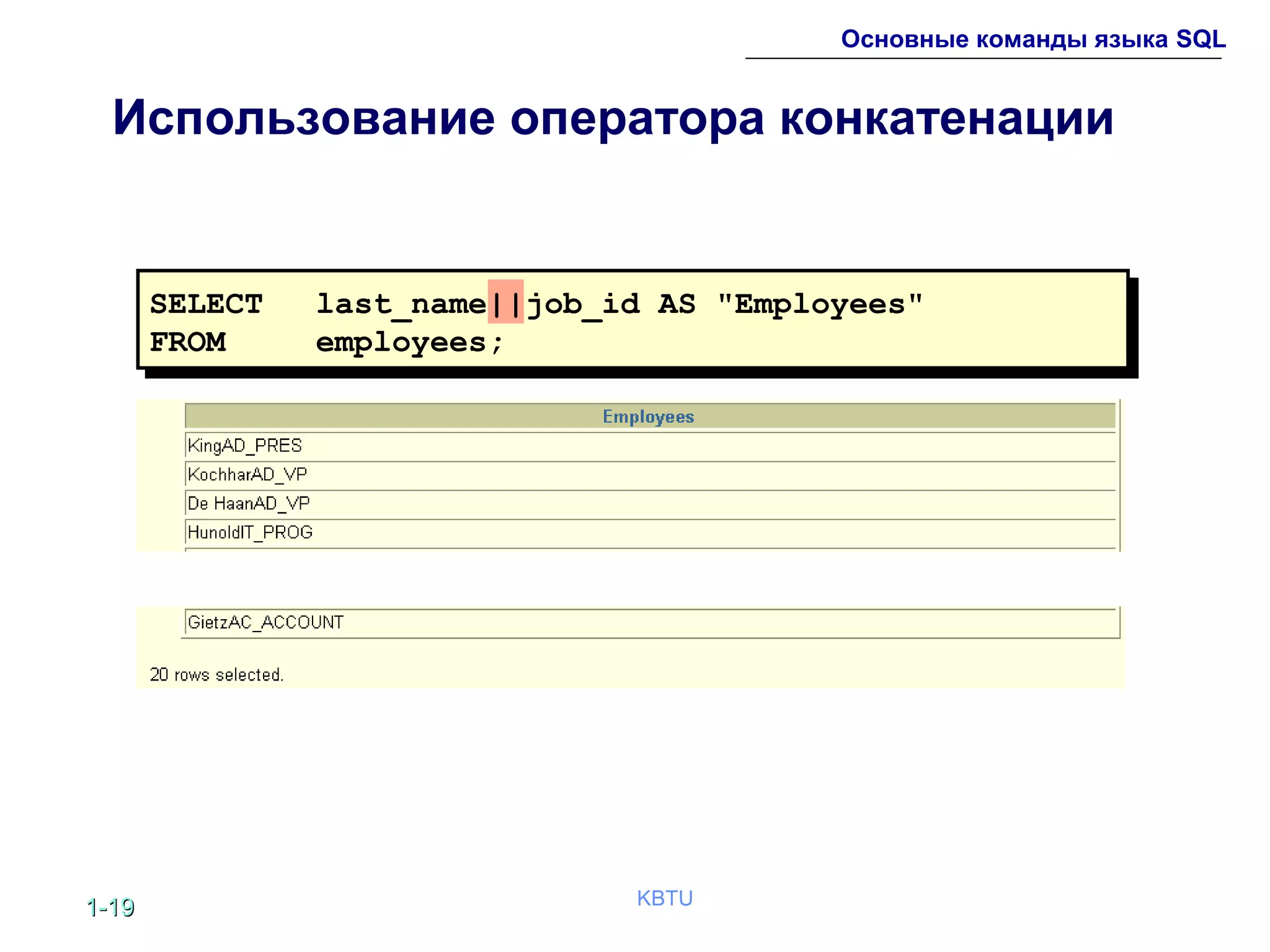
Task: Click the KBTU footer label
Action: point(665,898)
